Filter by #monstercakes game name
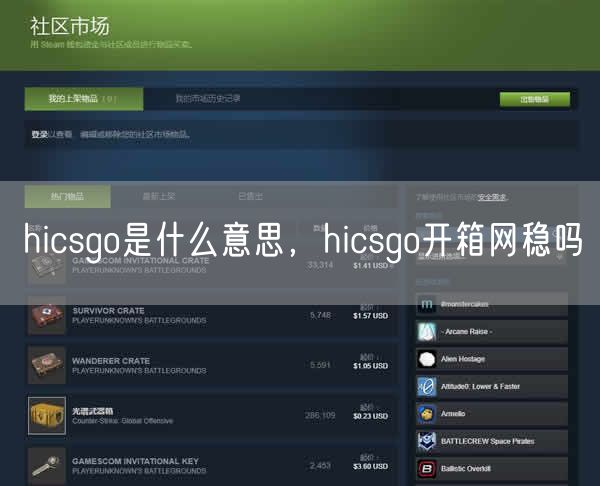The width and height of the screenshot is (600, 486). 464,304
